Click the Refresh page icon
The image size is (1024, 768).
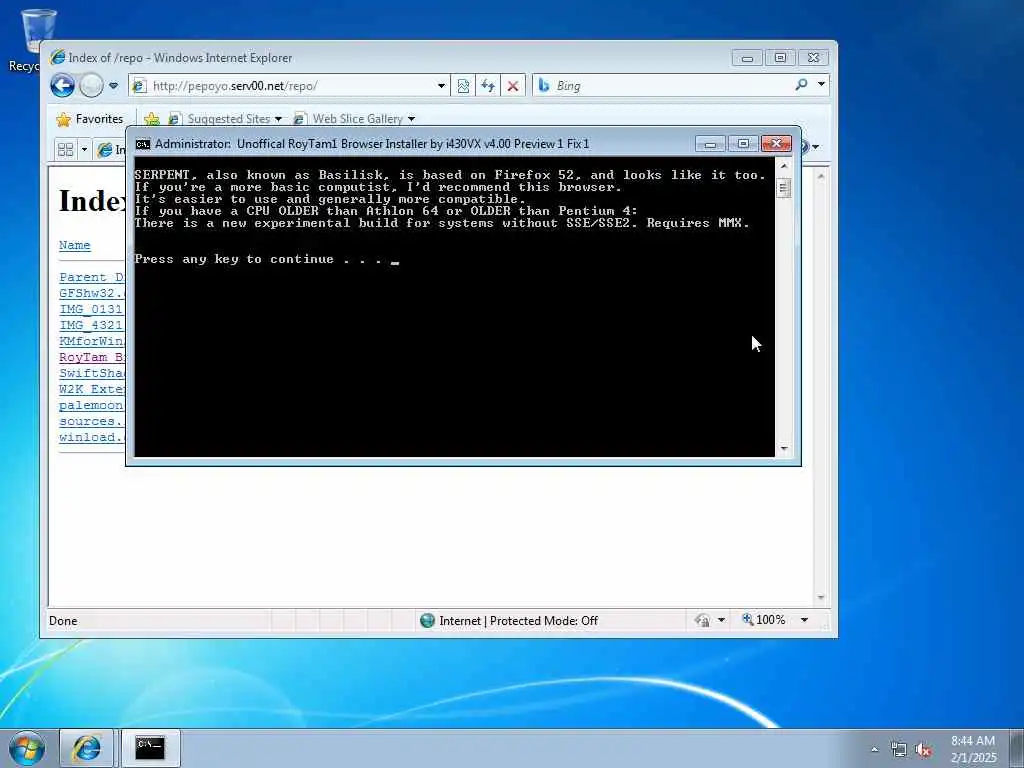point(488,86)
